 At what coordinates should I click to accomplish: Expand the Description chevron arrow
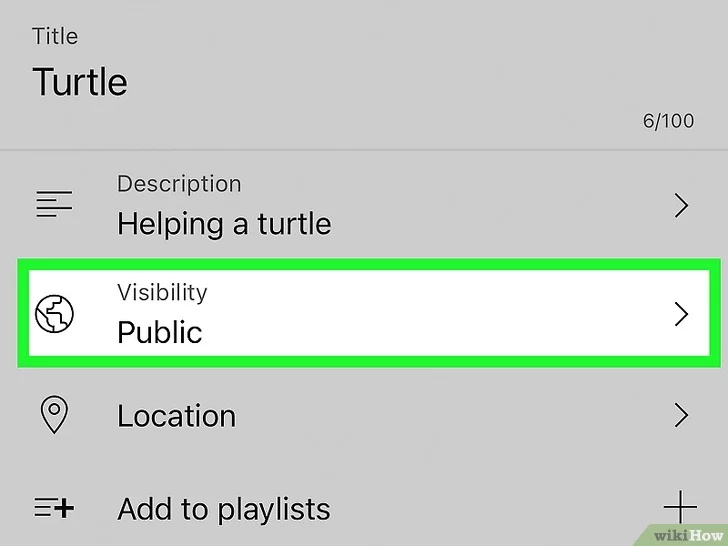tap(681, 206)
